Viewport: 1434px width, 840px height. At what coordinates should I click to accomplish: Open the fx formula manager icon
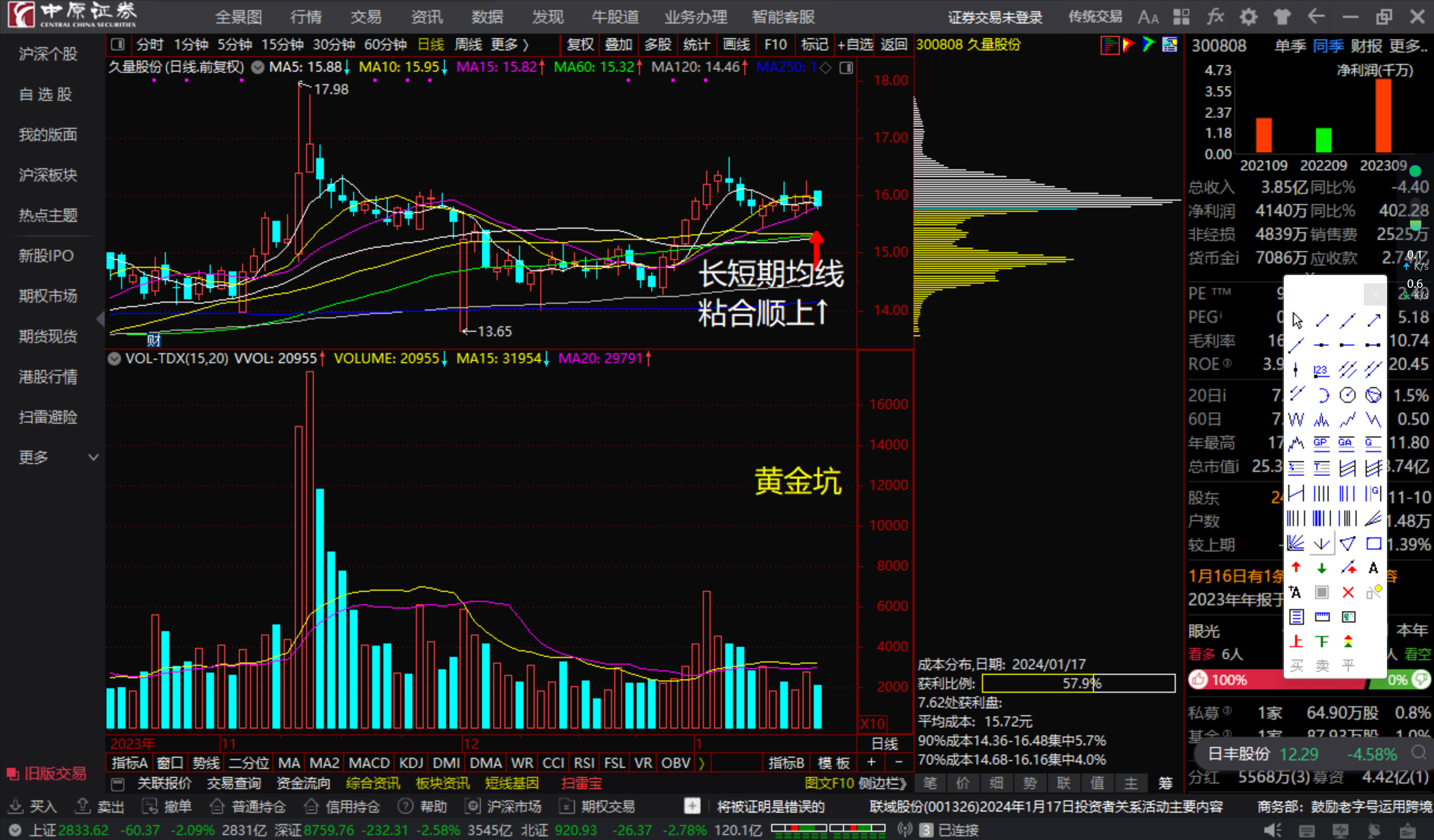tap(1215, 16)
